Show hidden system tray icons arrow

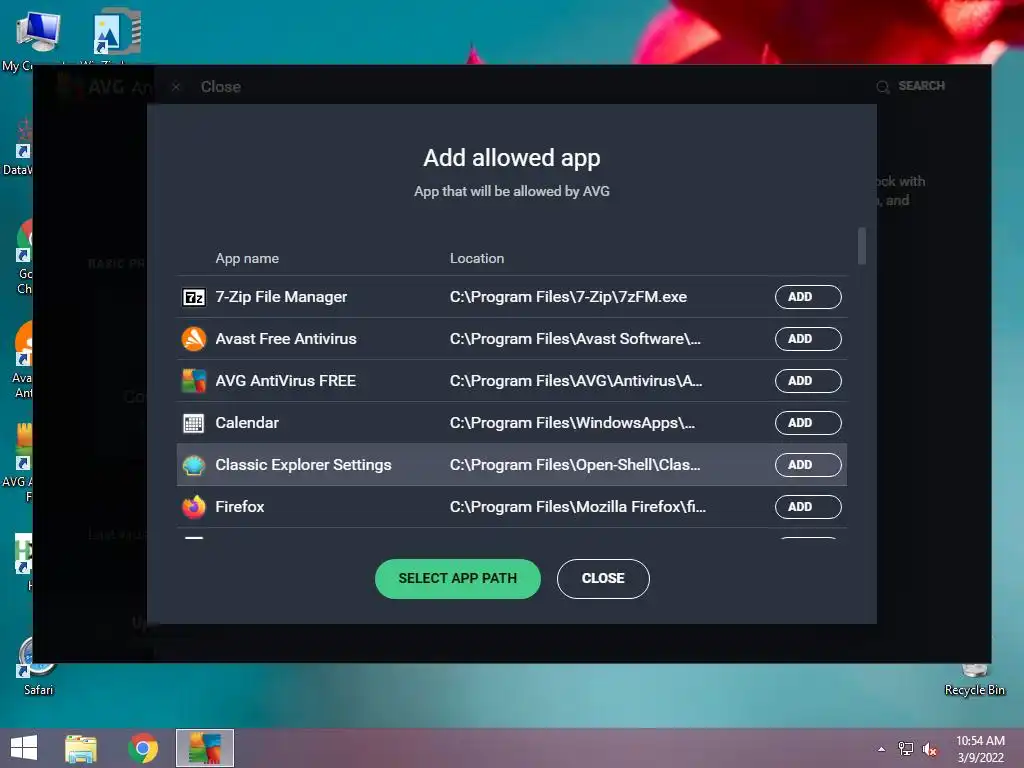[882, 749]
